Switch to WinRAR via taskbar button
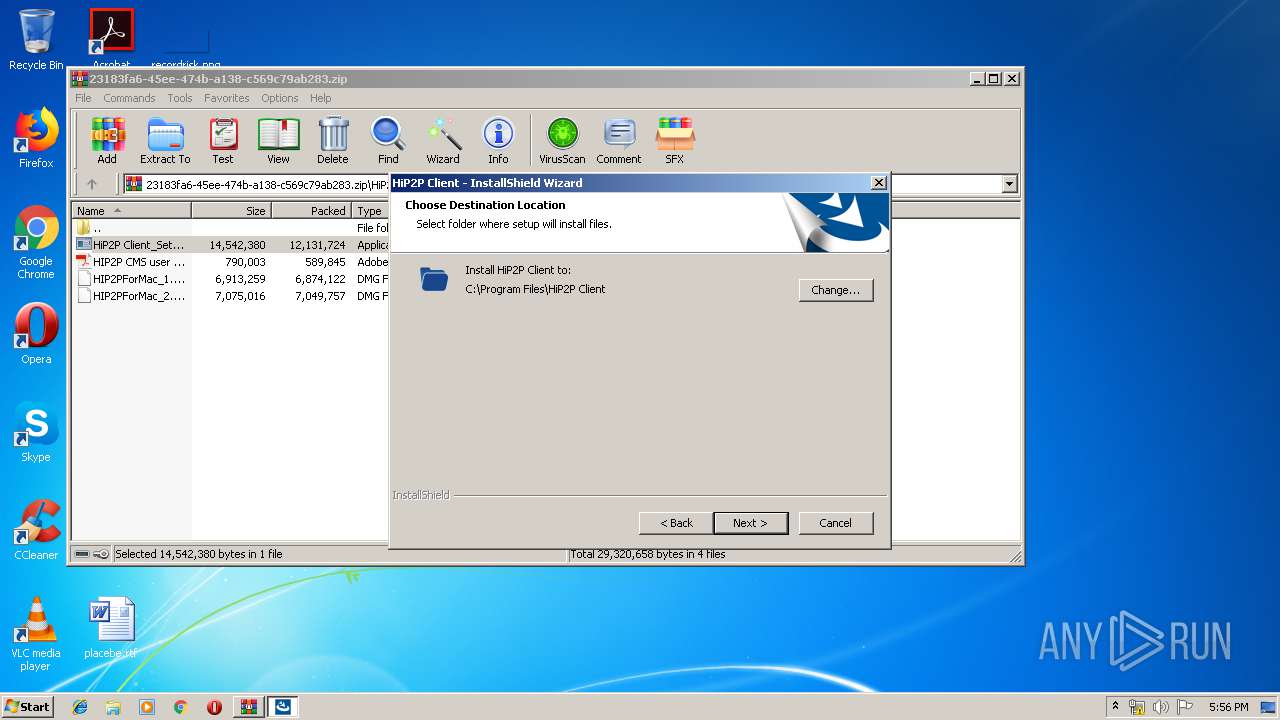Viewport: 1280px width, 720px height. (x=248, y=707)
